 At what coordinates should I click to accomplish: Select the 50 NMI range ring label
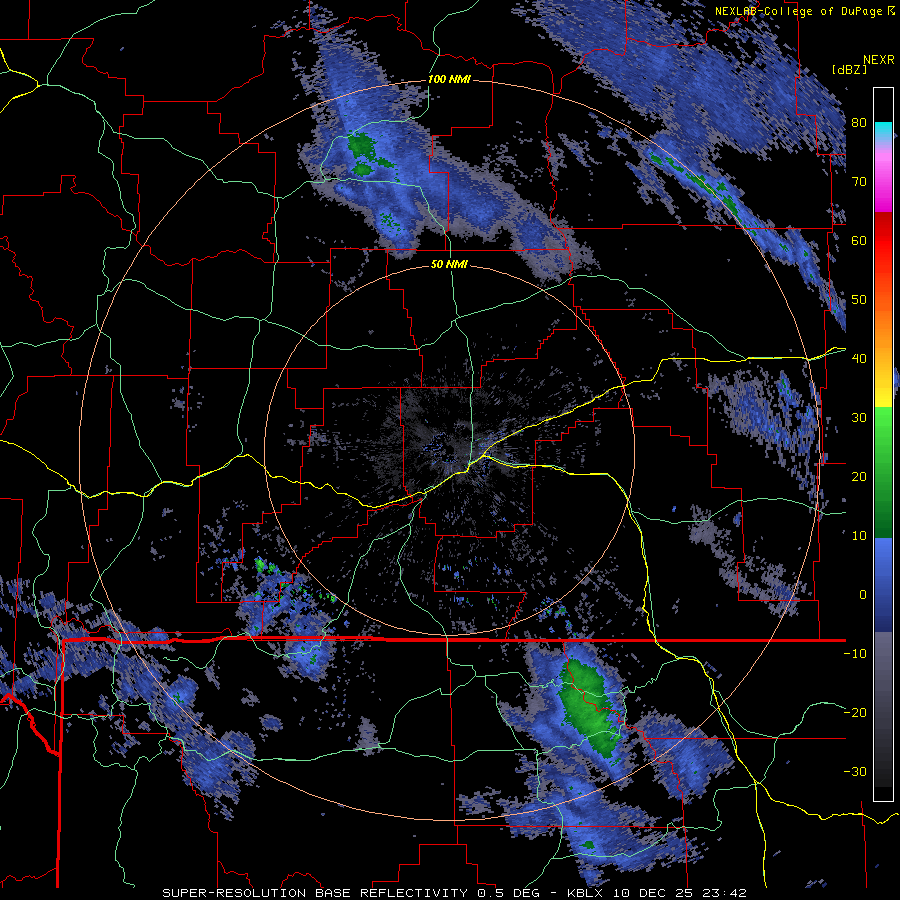(449, 265)
